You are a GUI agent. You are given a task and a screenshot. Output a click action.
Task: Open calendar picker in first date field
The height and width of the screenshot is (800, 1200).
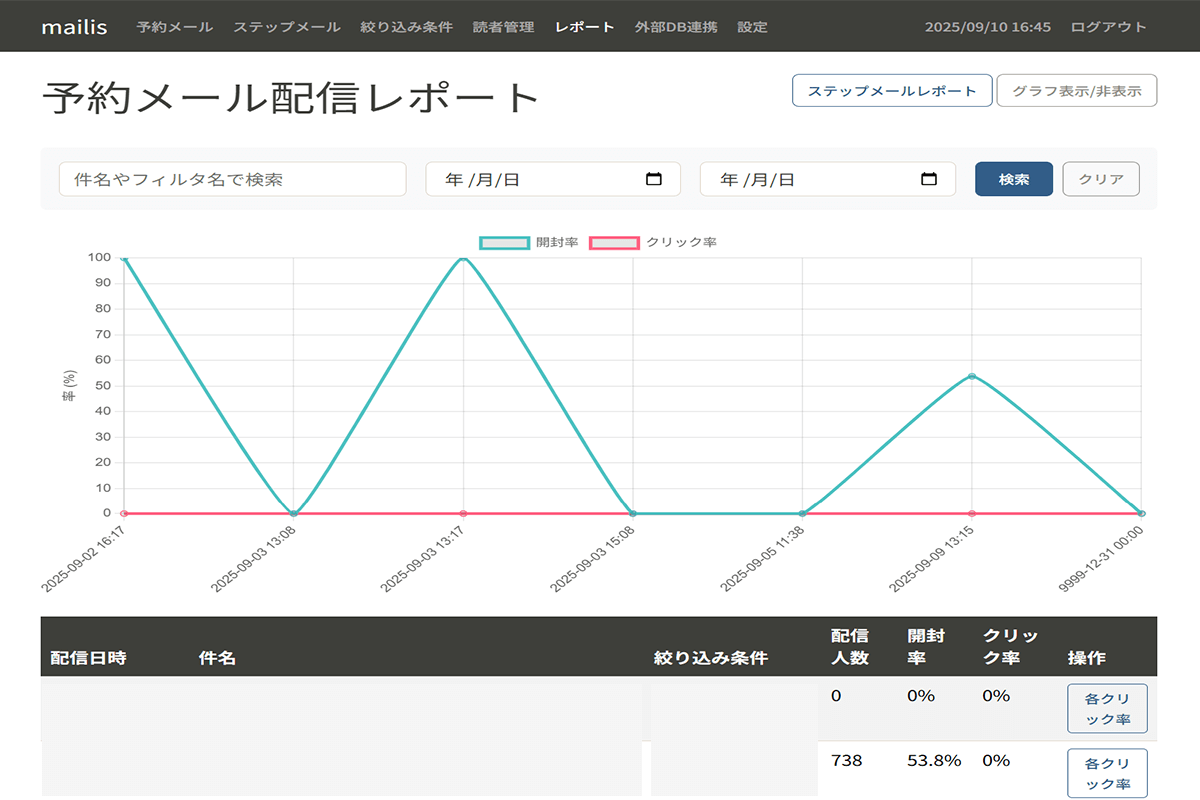click(x=654, y=179)
